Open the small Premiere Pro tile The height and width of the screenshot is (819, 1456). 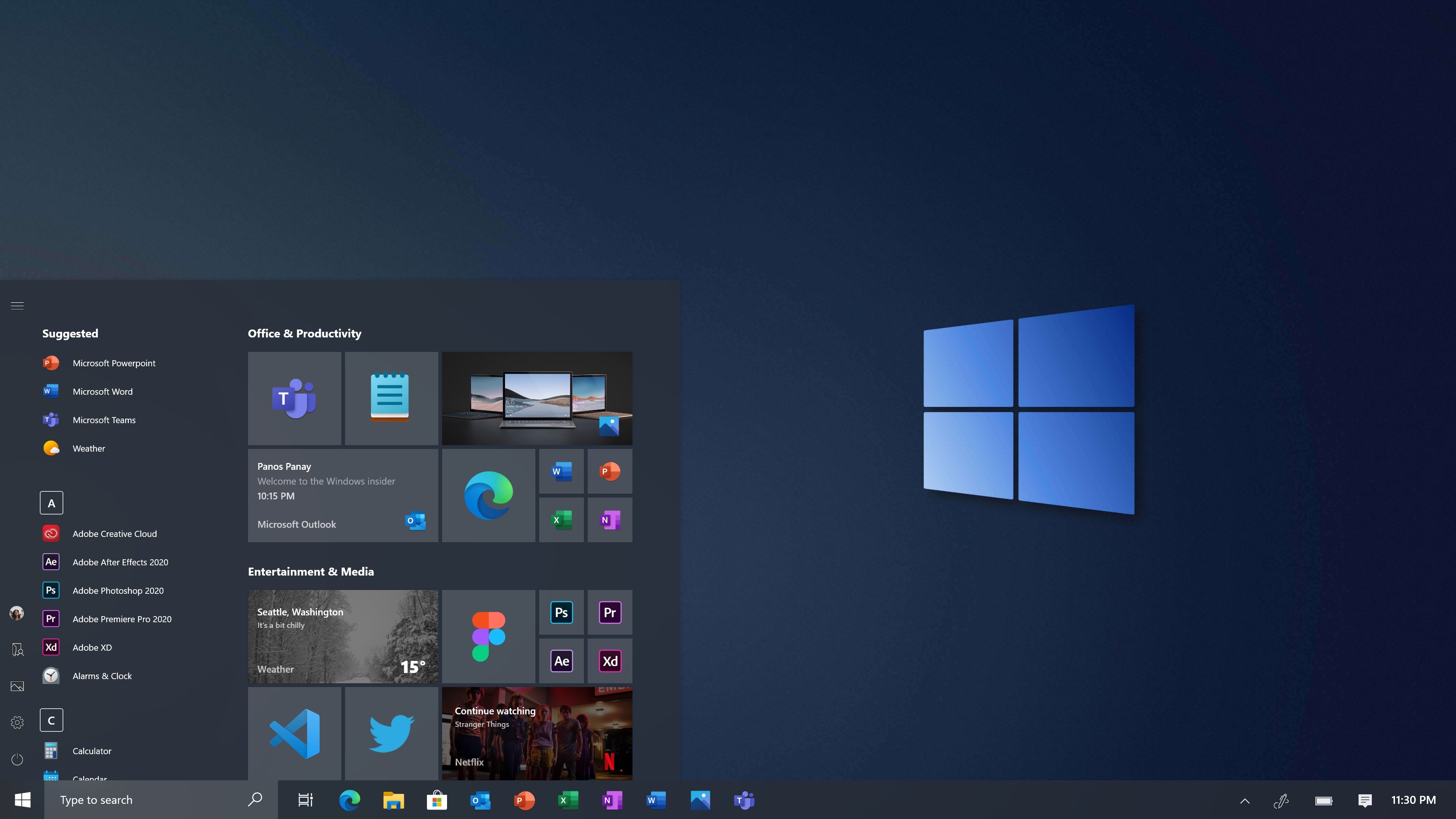coord(610,613)
